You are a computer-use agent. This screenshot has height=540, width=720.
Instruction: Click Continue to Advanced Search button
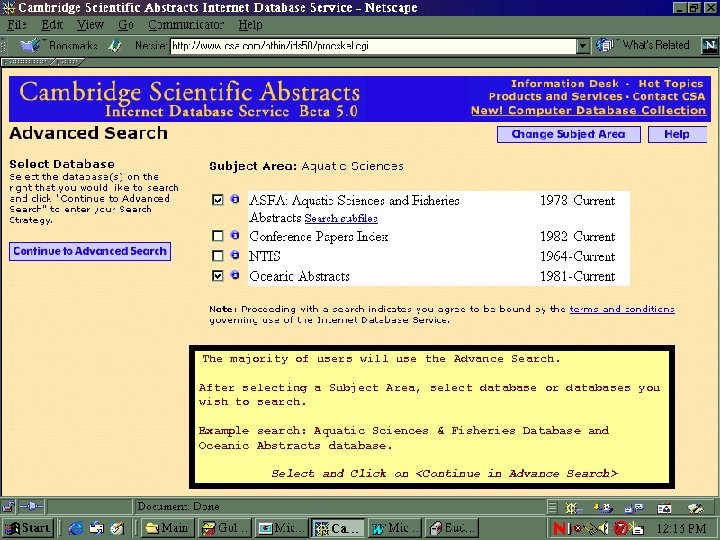coord(90,251)
